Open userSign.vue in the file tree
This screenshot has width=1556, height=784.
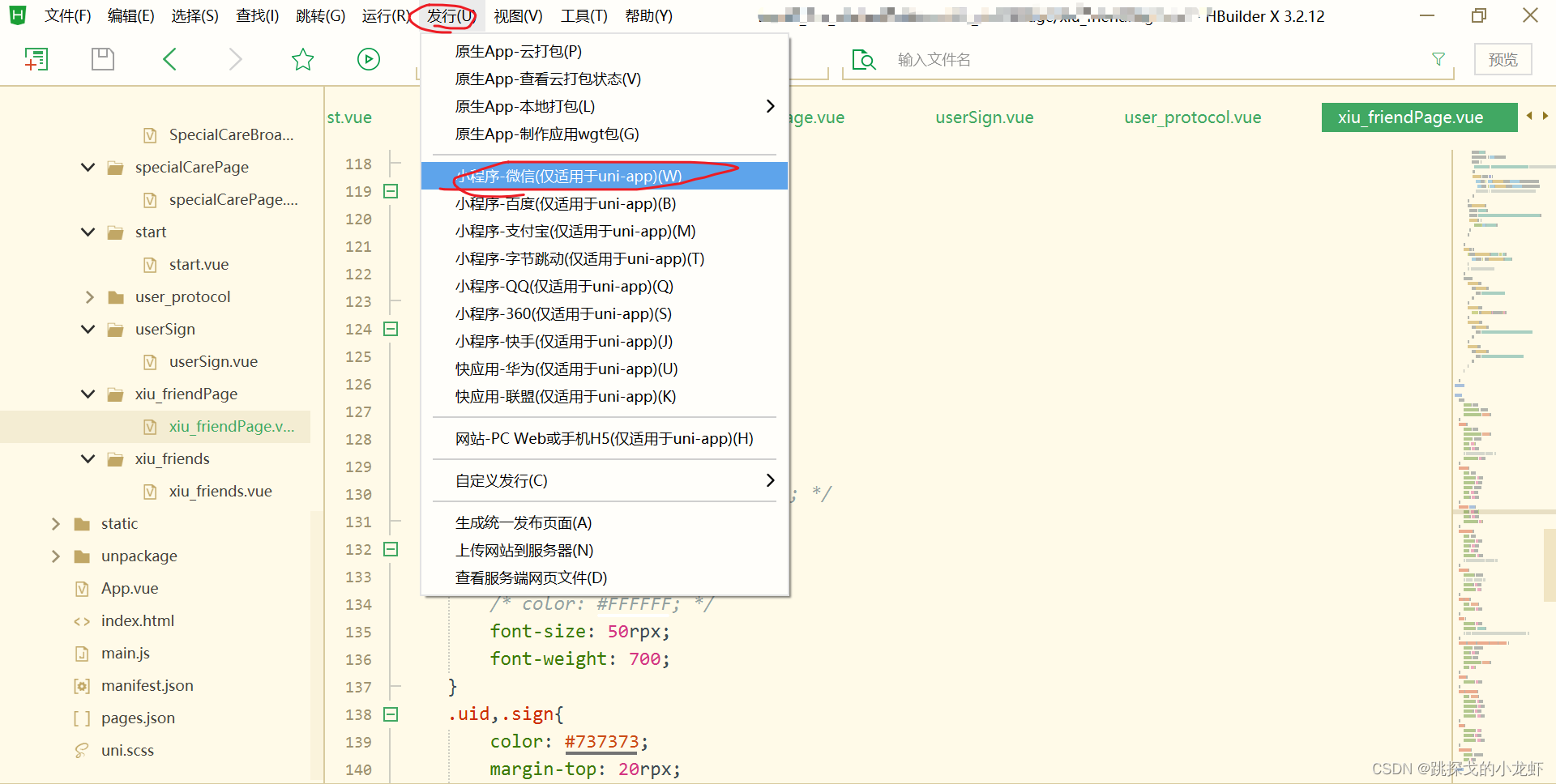(x=213, y=362)
